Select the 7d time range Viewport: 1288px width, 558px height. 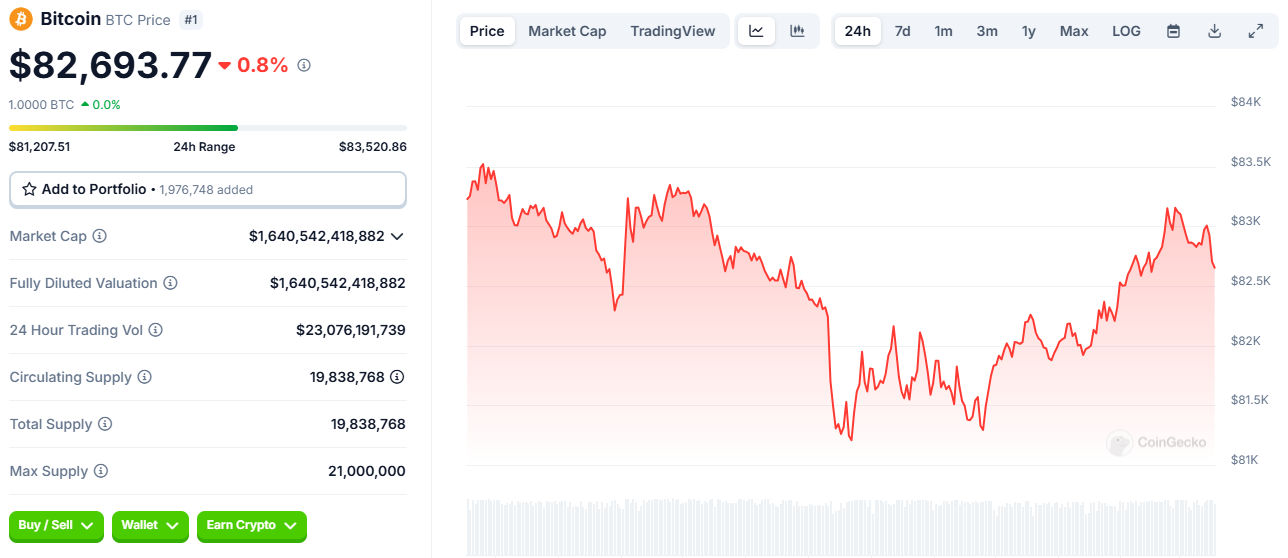point(902,31)
